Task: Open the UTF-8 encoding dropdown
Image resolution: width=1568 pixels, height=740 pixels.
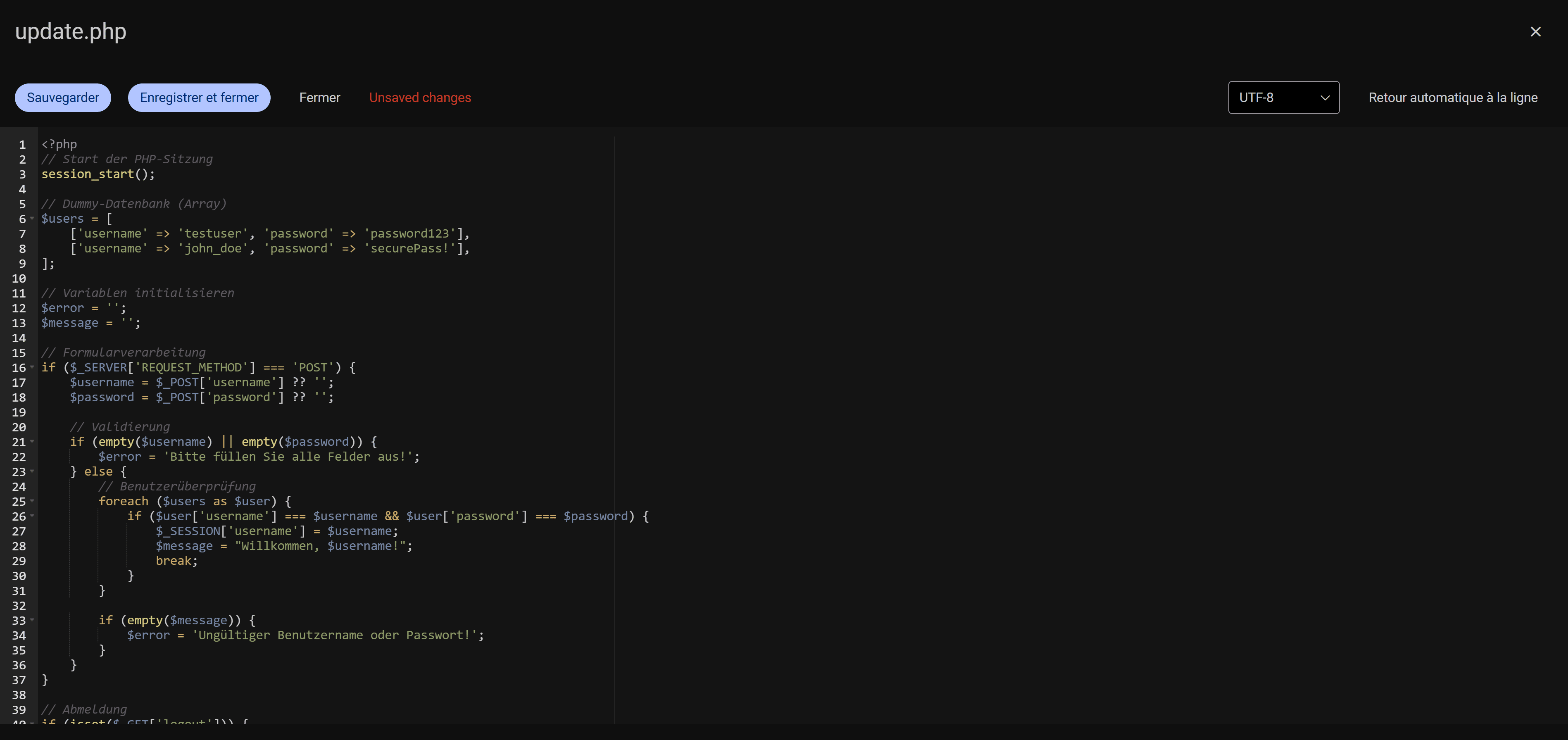Action: pos(1283,98)
